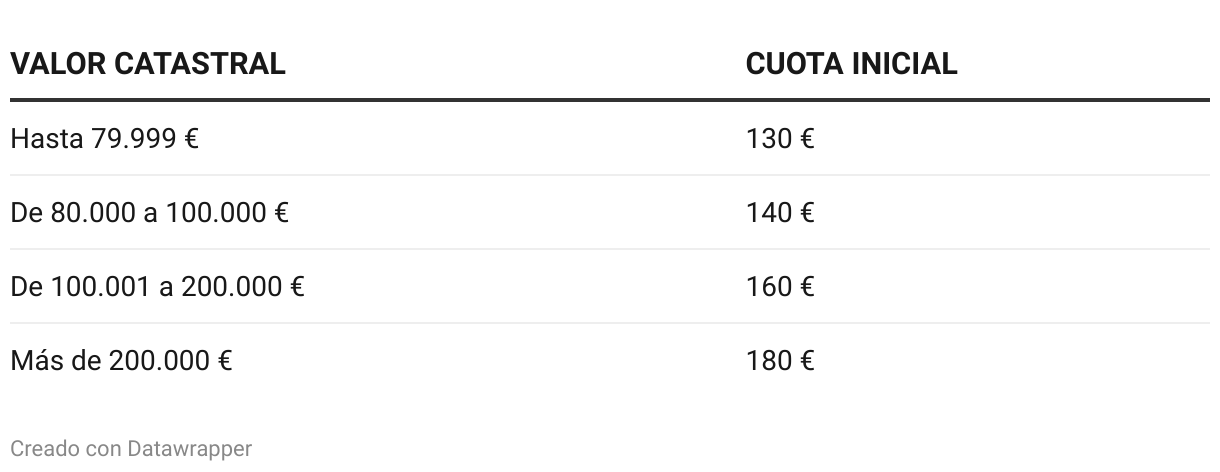Click the 140 € quota value
This screenshot has height=472, width=1220.
pyautogui.click(x=780, y=212)
